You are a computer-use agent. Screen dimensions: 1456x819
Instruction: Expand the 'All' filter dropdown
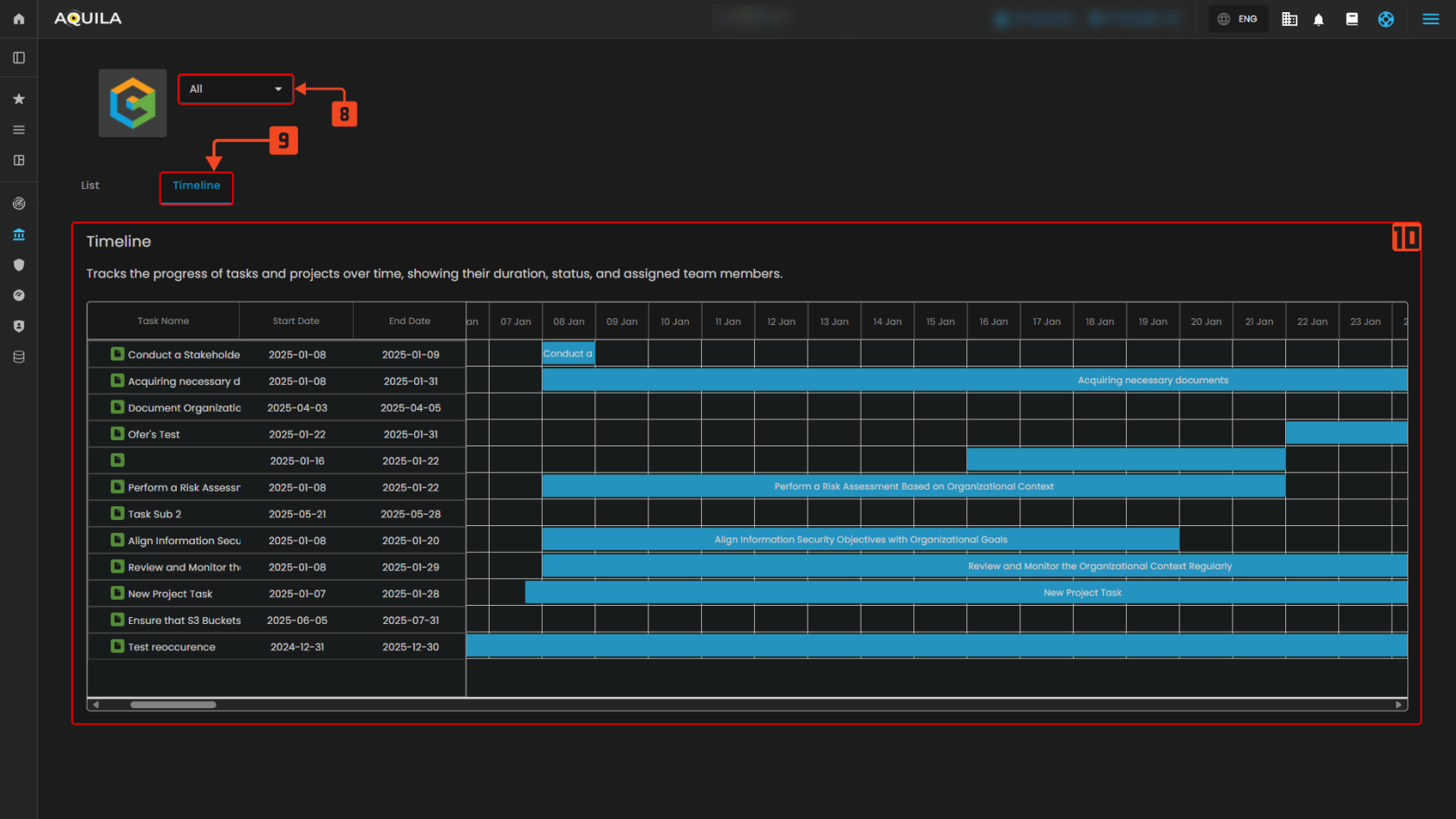pyautogui.click(x=236, y=89)
